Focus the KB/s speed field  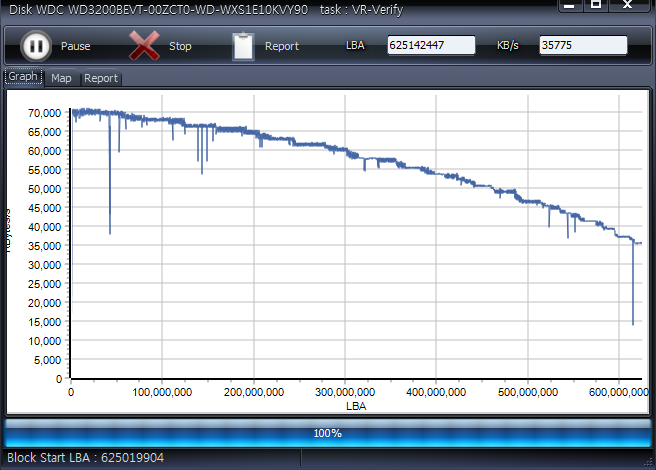click(x=583, y=45)
